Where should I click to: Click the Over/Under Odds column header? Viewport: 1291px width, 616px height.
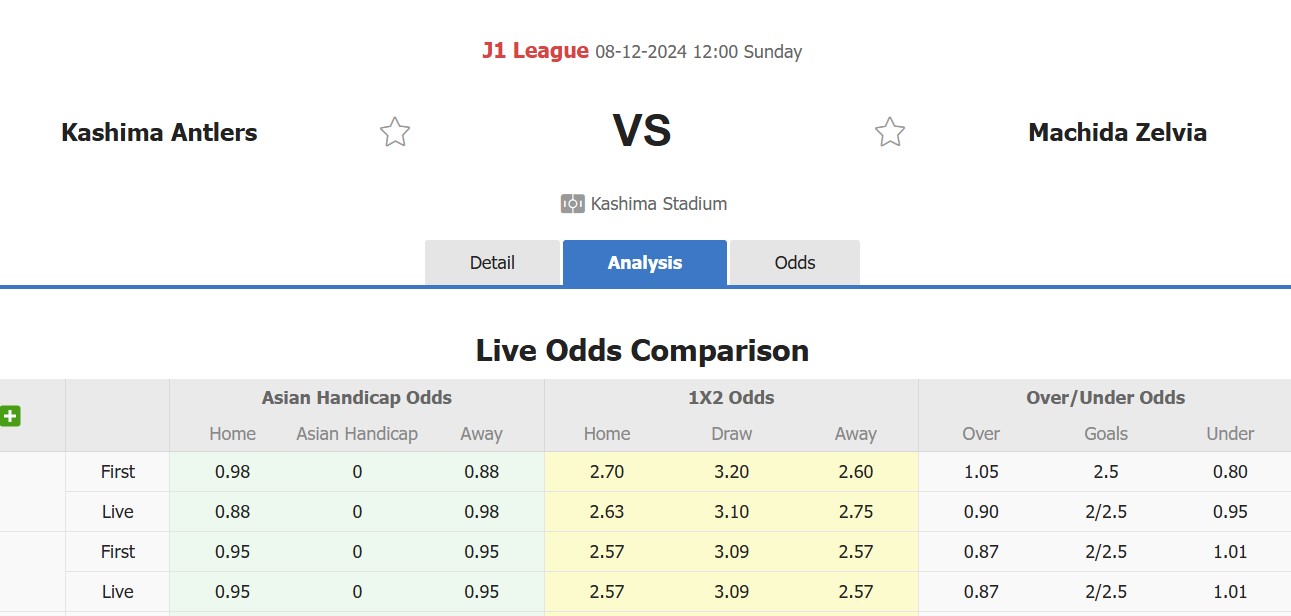click(x=1105, y=397)
